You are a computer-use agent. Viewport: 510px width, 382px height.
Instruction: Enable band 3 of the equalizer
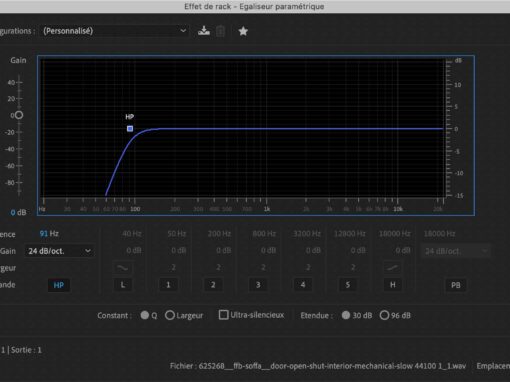pyautogui.click(x=258, y=285)
